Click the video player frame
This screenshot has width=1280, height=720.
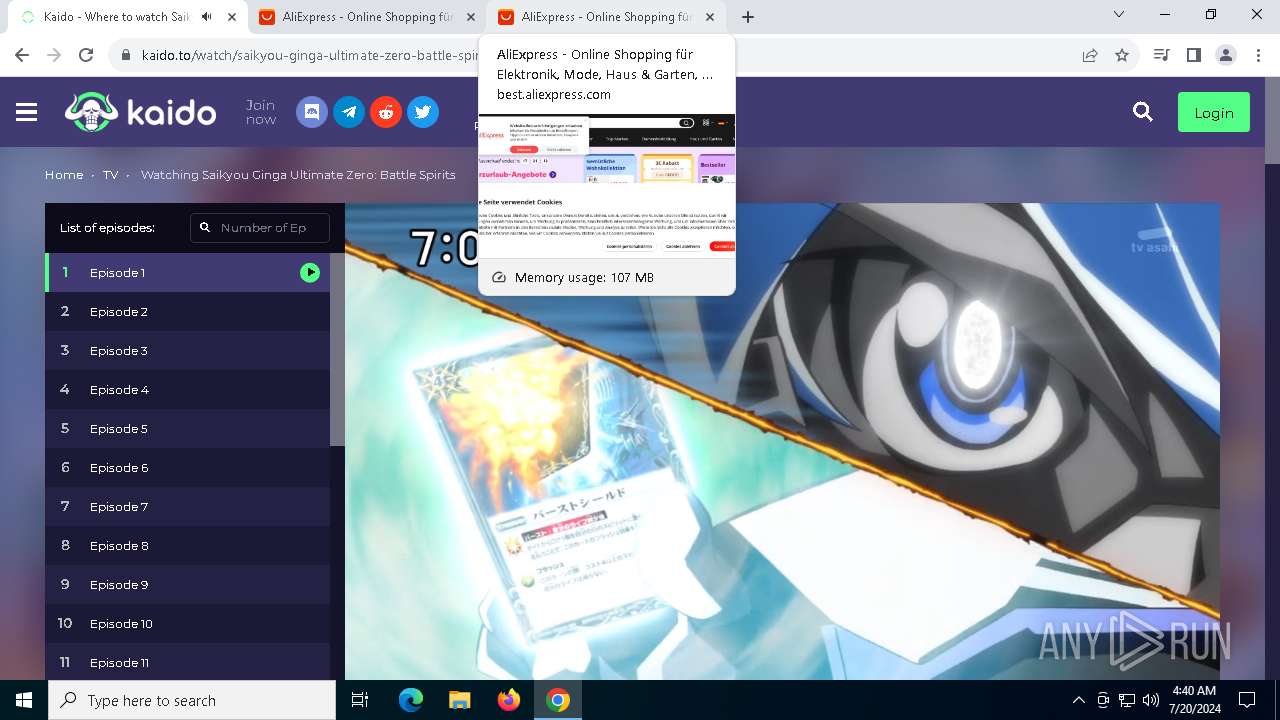pos(782,441)
